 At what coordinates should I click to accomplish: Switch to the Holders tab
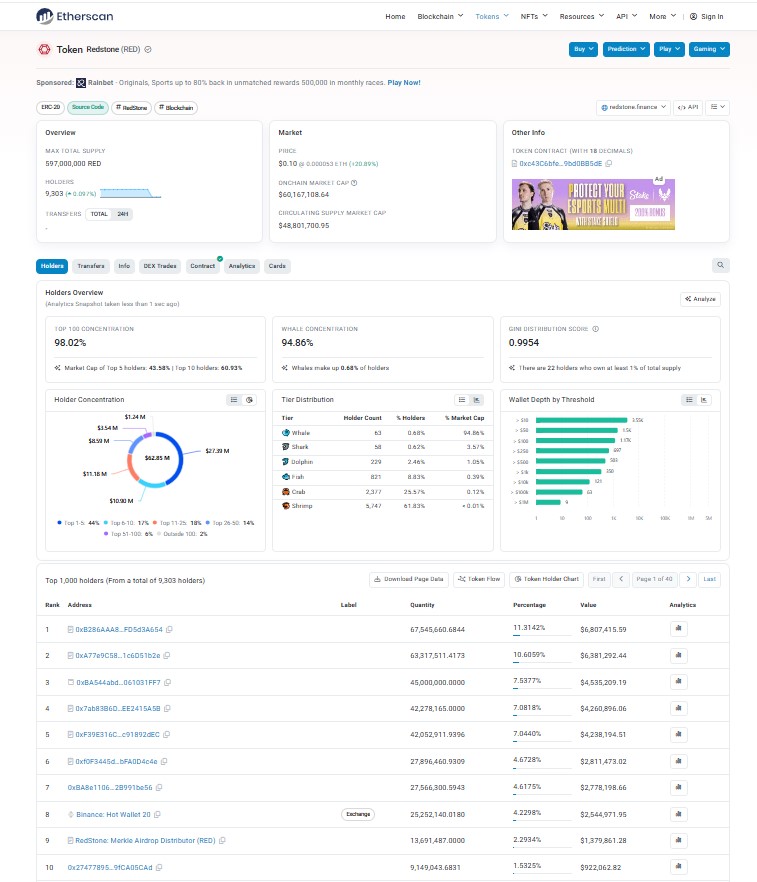point(52,266)
